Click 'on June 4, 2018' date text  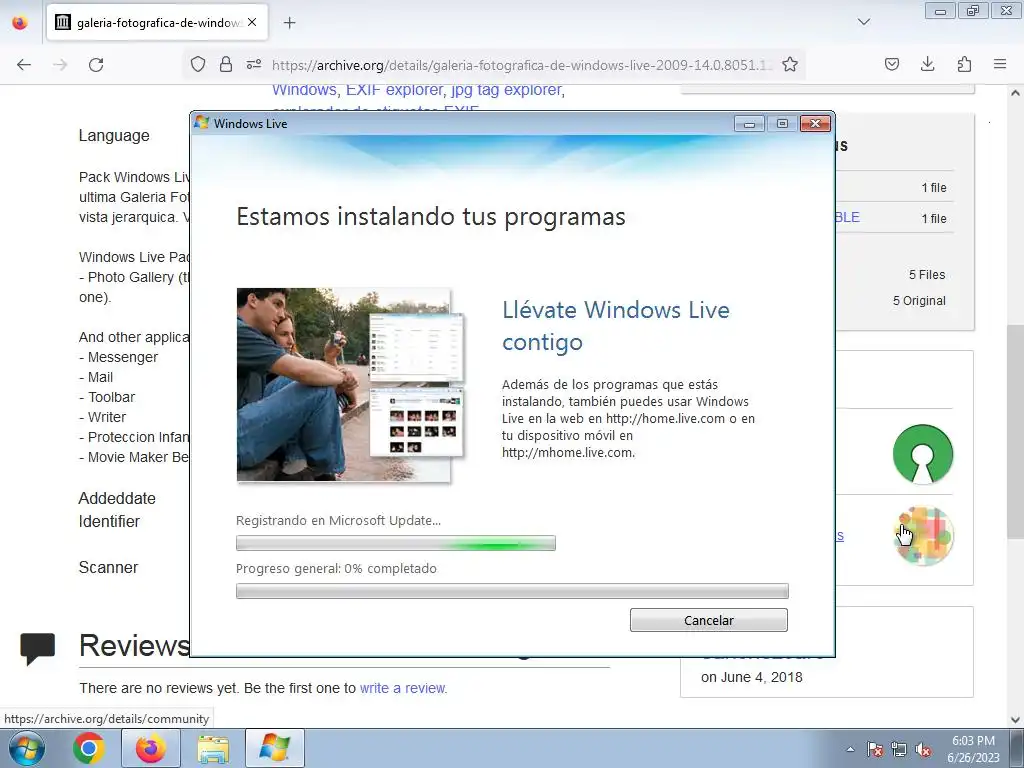pos(752,677)
